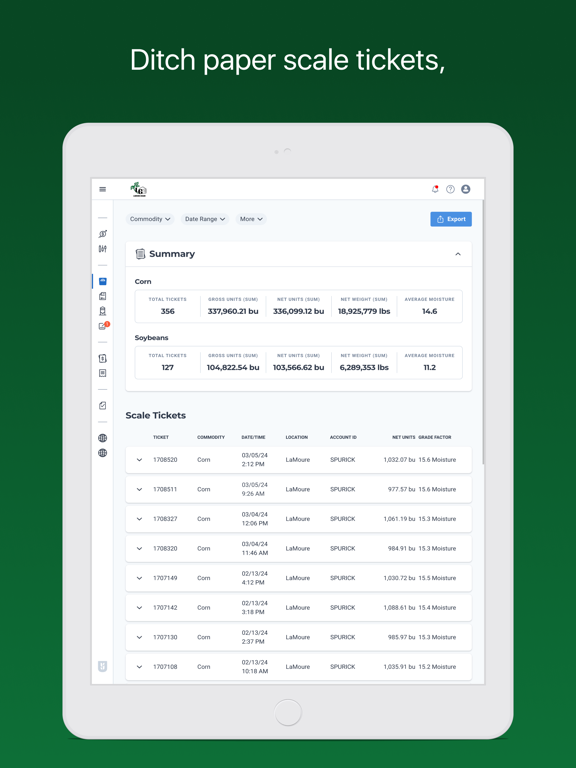Collapse the Summary panel
576x768 pixels.
pyautogui.click(x=458, y=254)
